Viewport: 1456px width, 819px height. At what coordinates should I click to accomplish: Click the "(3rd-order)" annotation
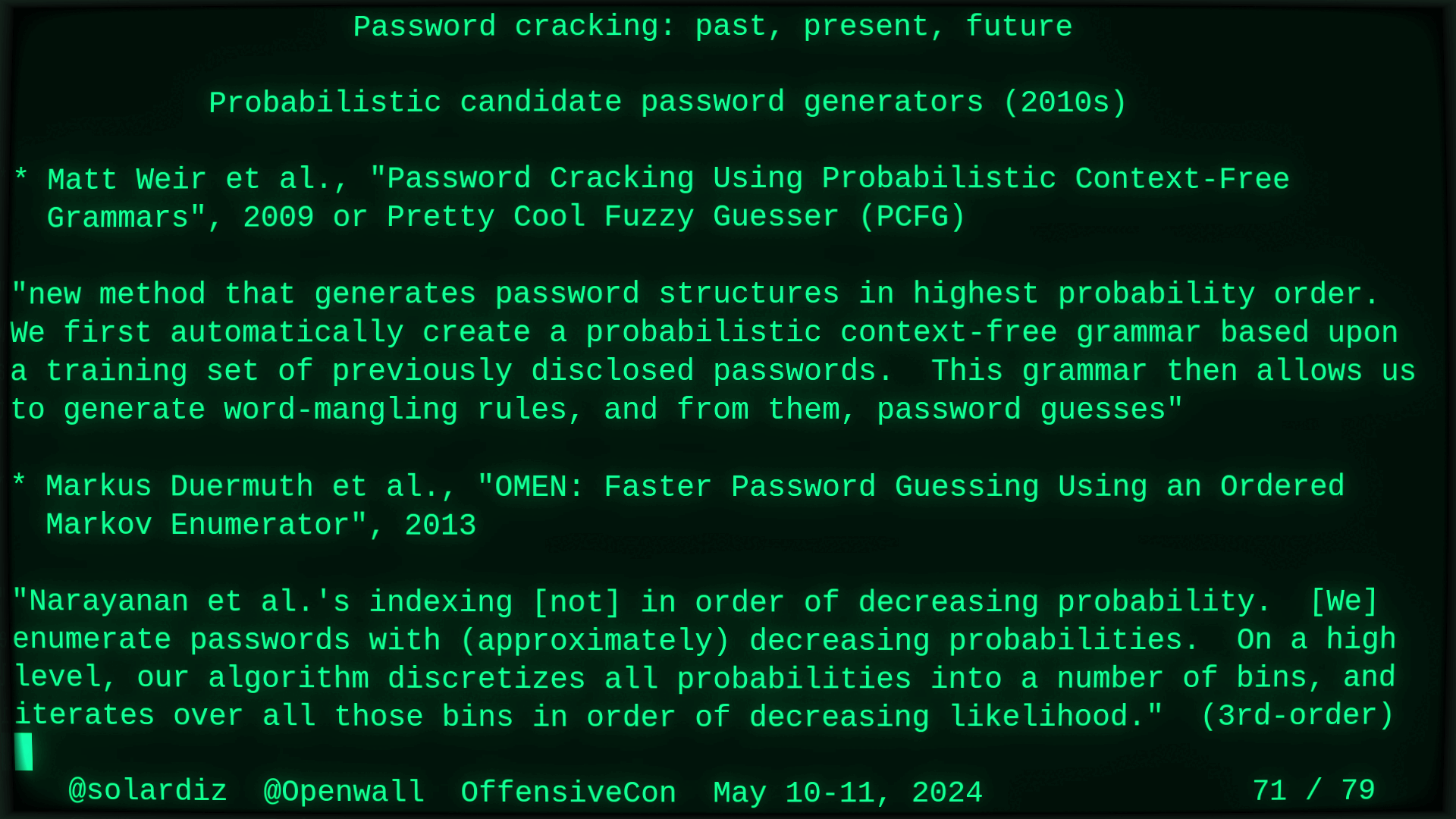(1298, 716)
